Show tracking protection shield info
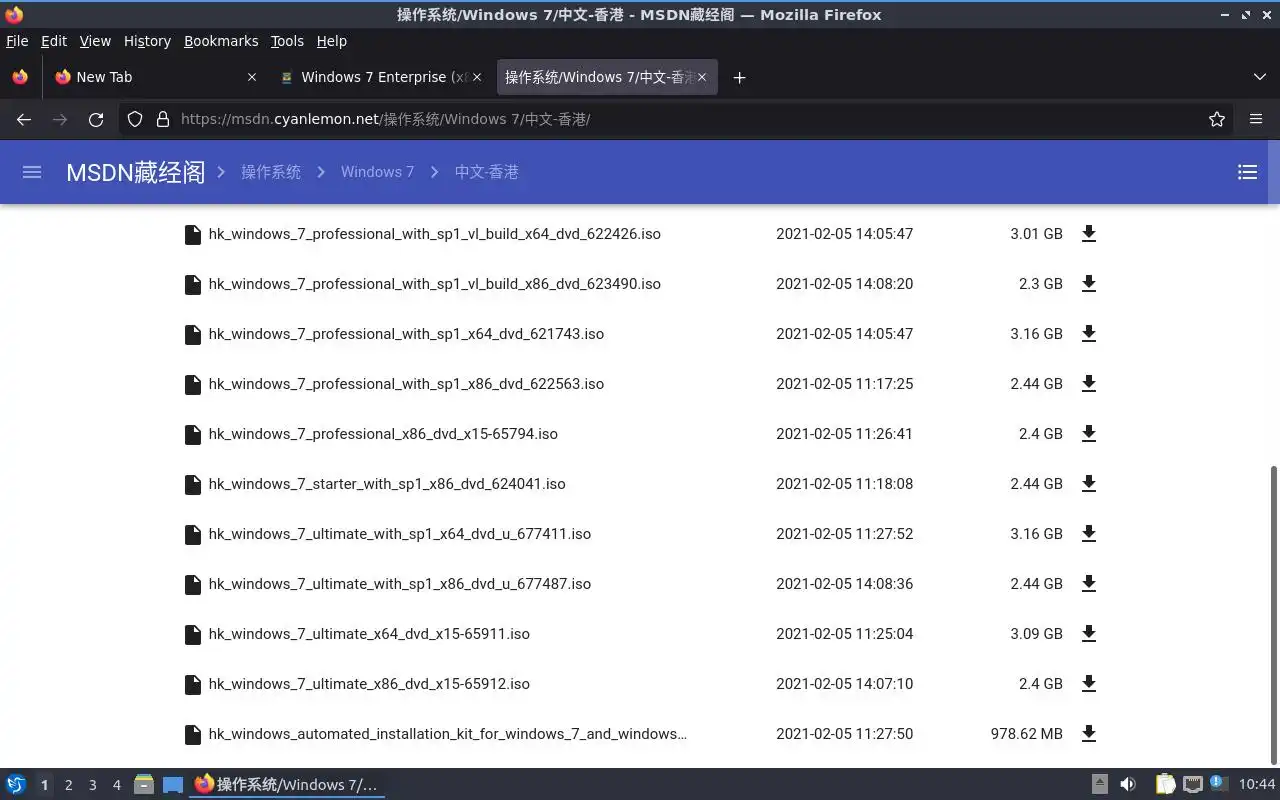Viewport: 1280px width, 800px height. click(x=135, y=119)
